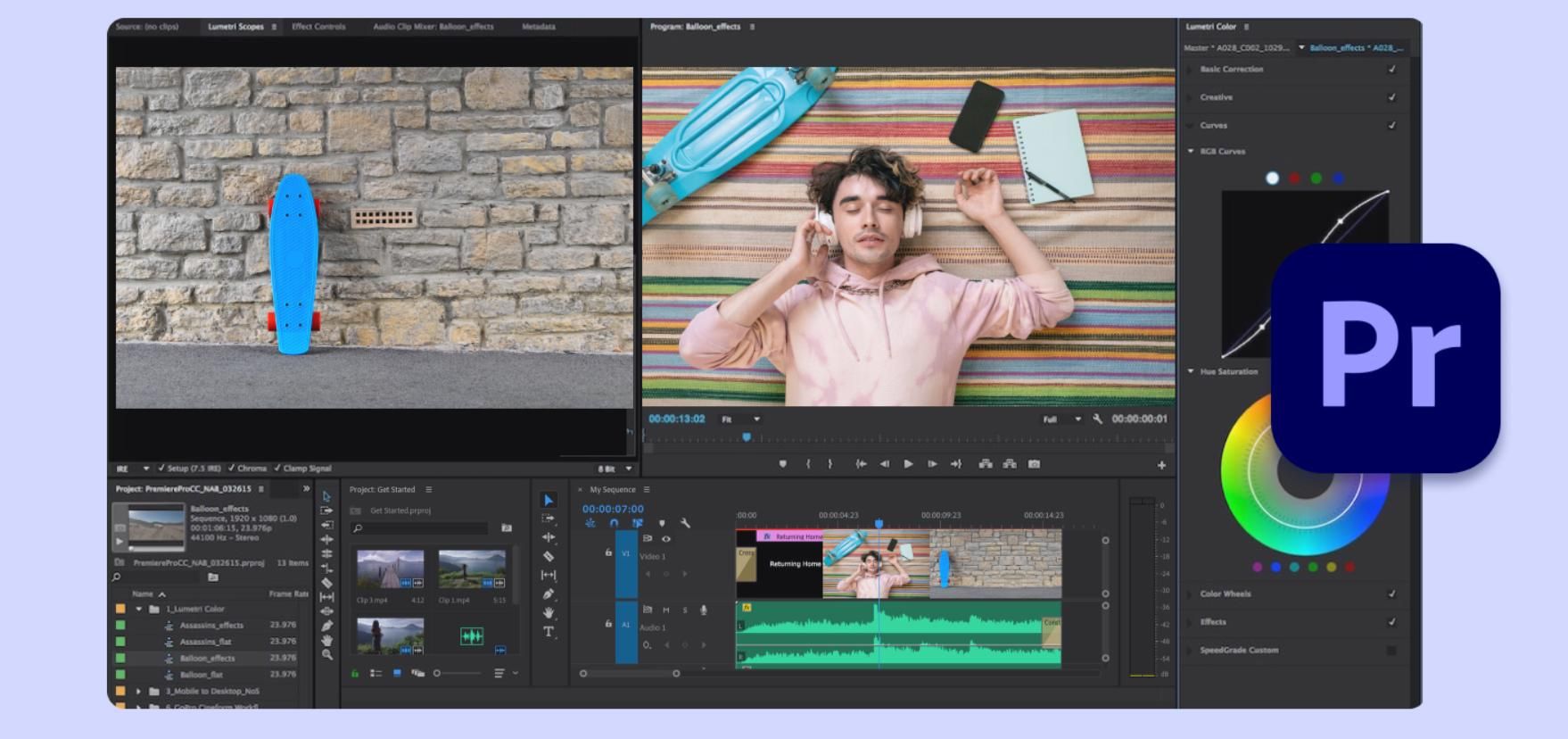Toggle Video 1 track eye visibility
Screen dimensions: 1568x739
(666, 538)
